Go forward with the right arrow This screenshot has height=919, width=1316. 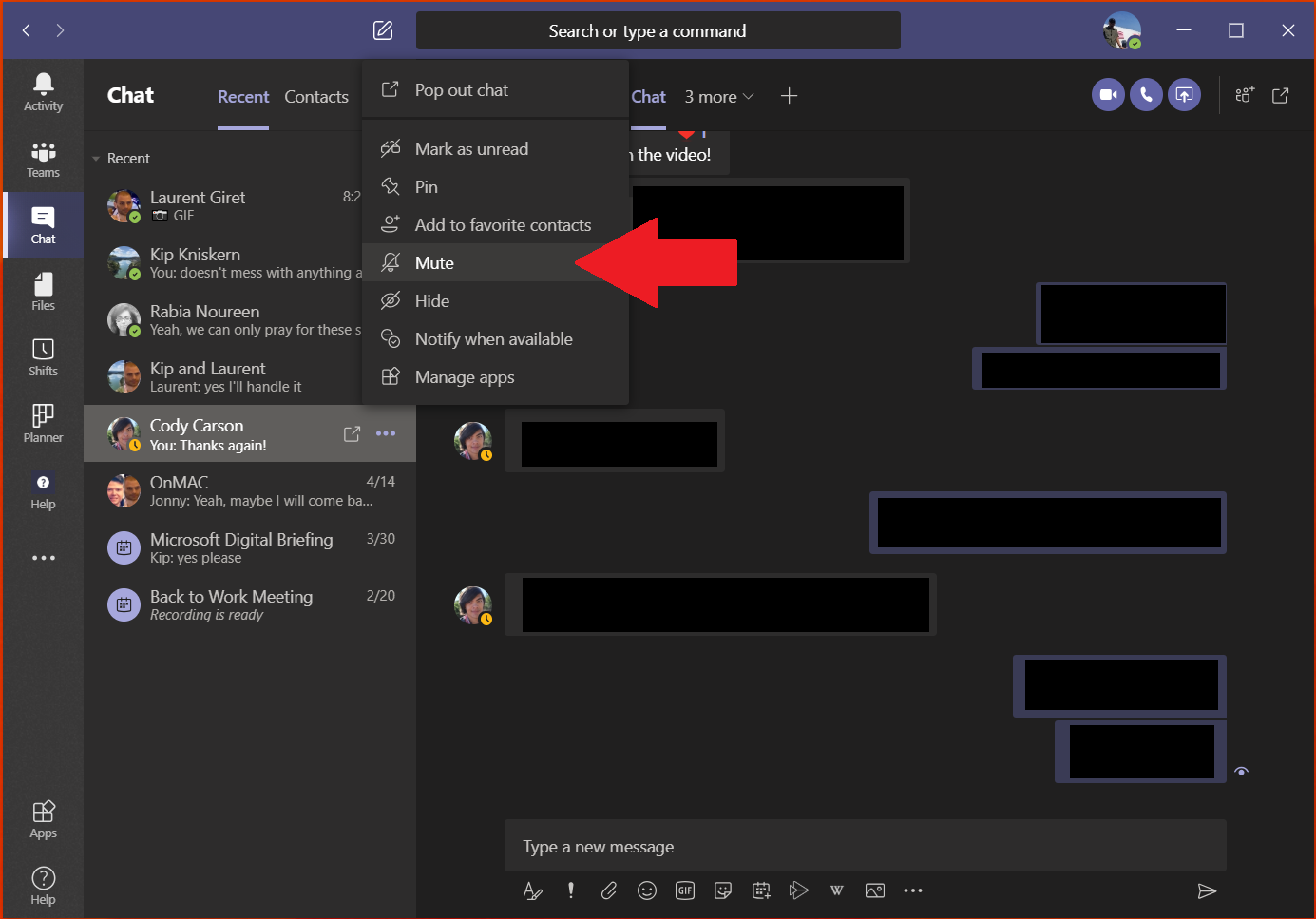click(60, 30)
